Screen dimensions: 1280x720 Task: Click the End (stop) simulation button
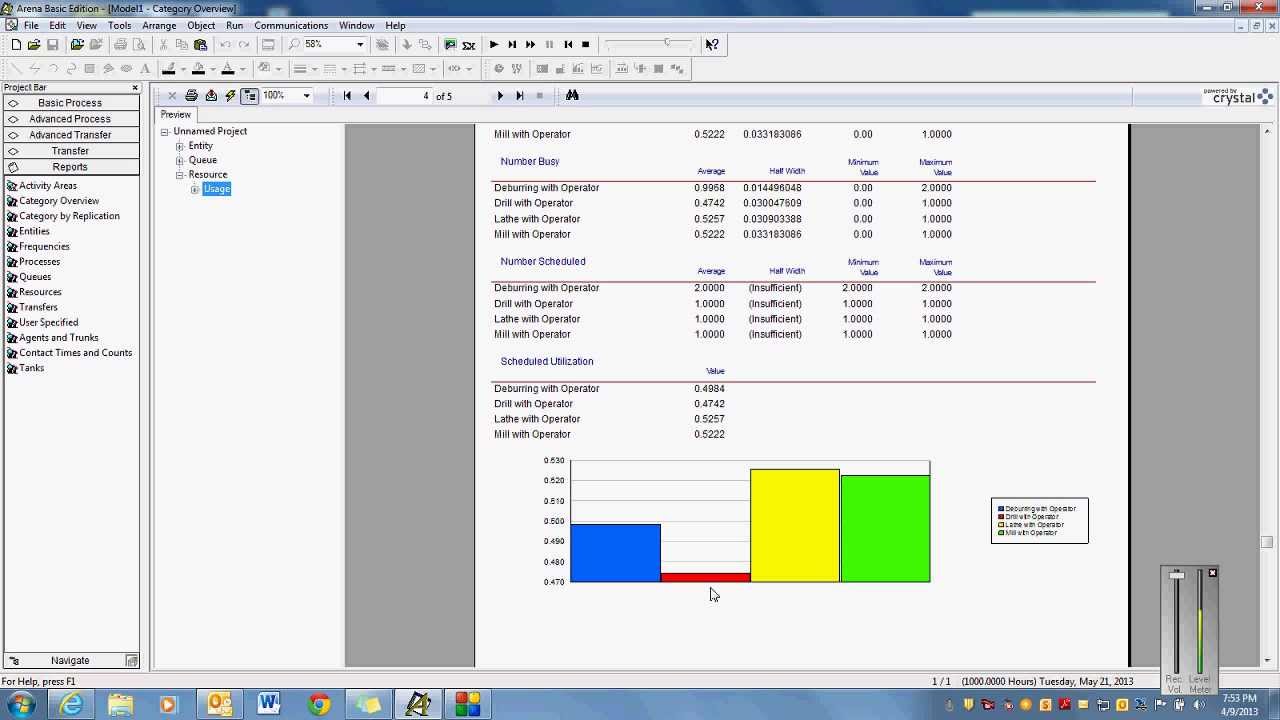click(586, 45)
